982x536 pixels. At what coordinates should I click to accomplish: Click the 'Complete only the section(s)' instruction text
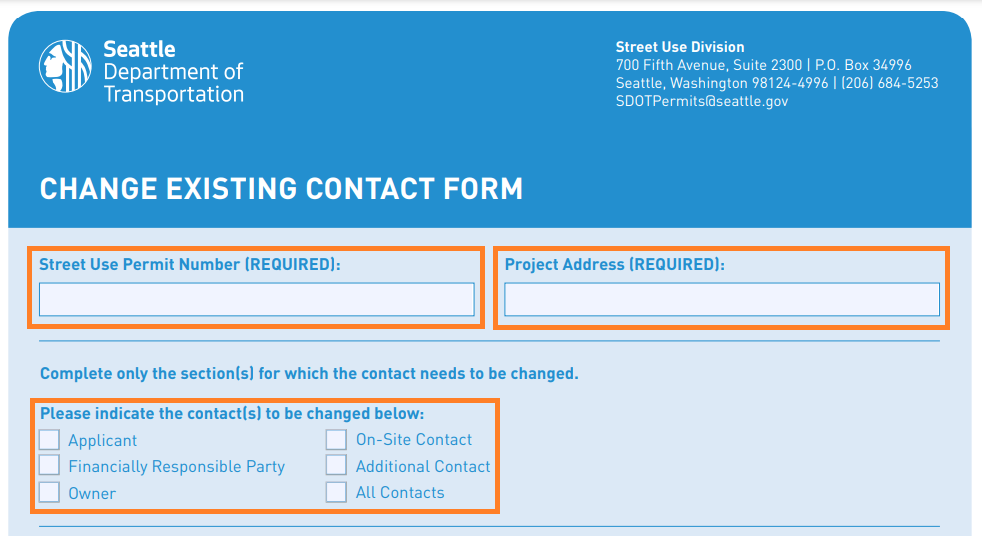coord(309,374)
